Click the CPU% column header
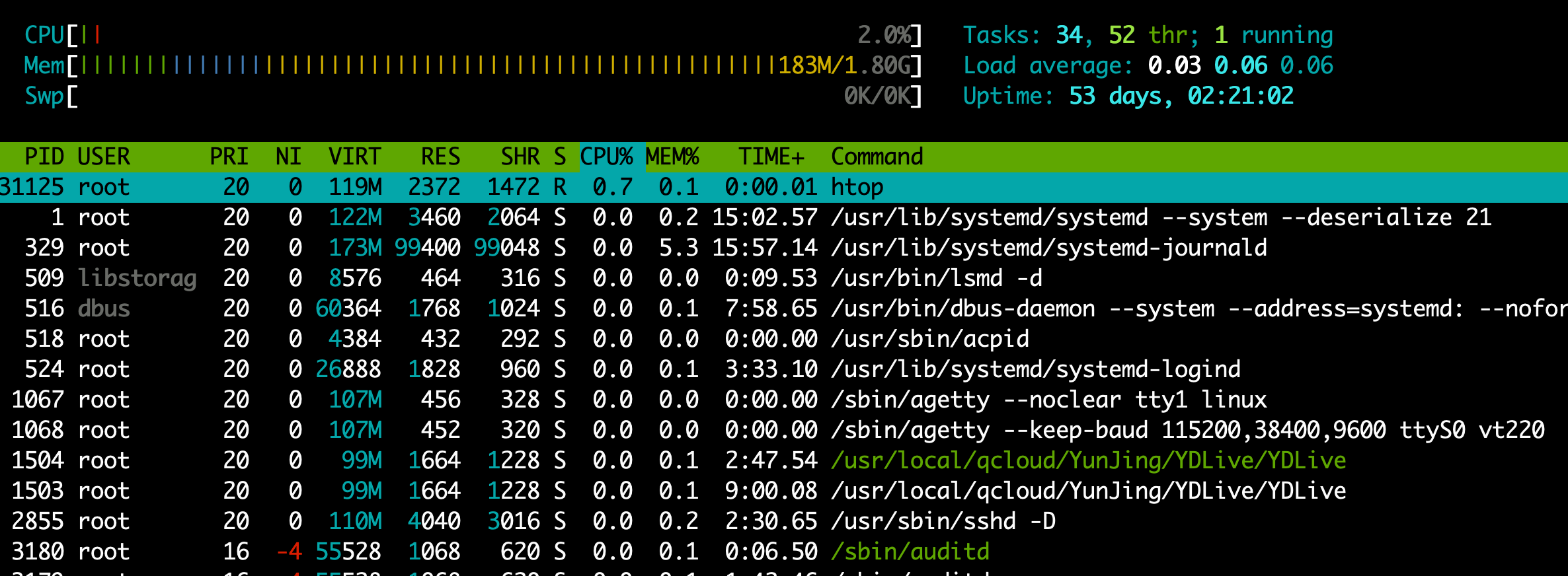1568x576 pixels. (x=606, y=157)
